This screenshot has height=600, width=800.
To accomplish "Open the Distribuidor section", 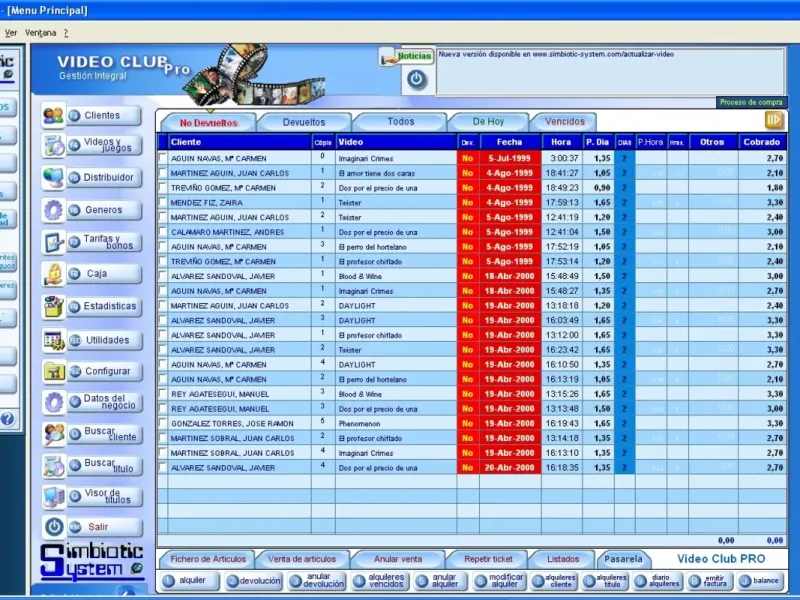I will pyautogui.click(x=104, y=178).
